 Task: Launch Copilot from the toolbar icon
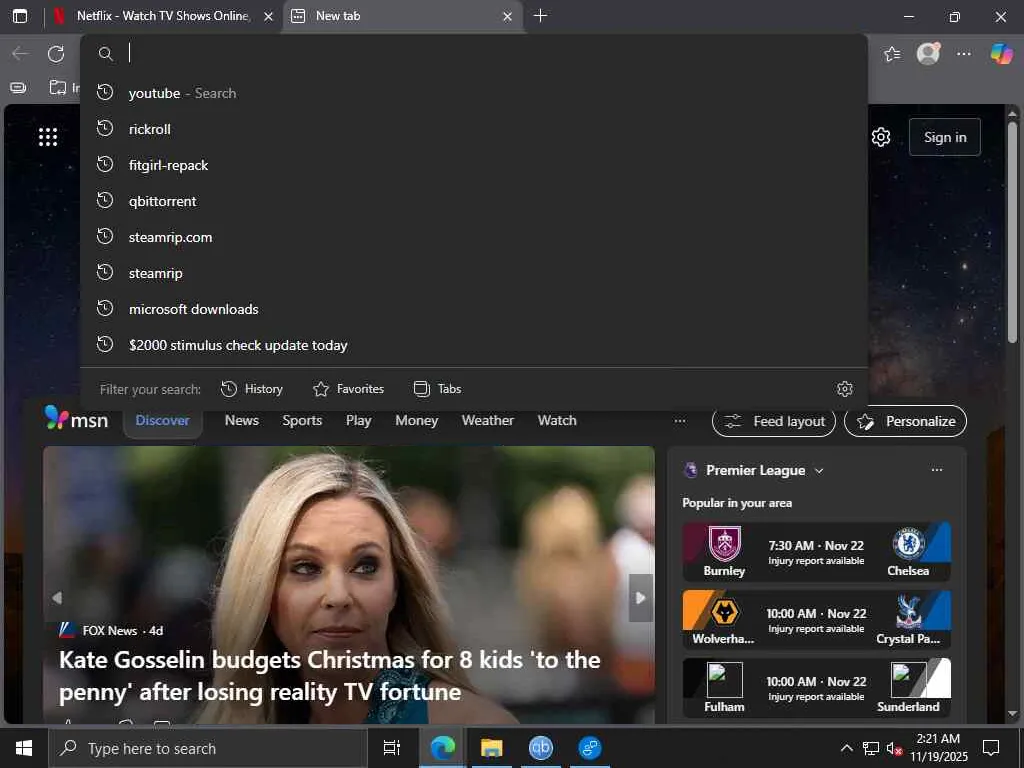(1001, 54)
